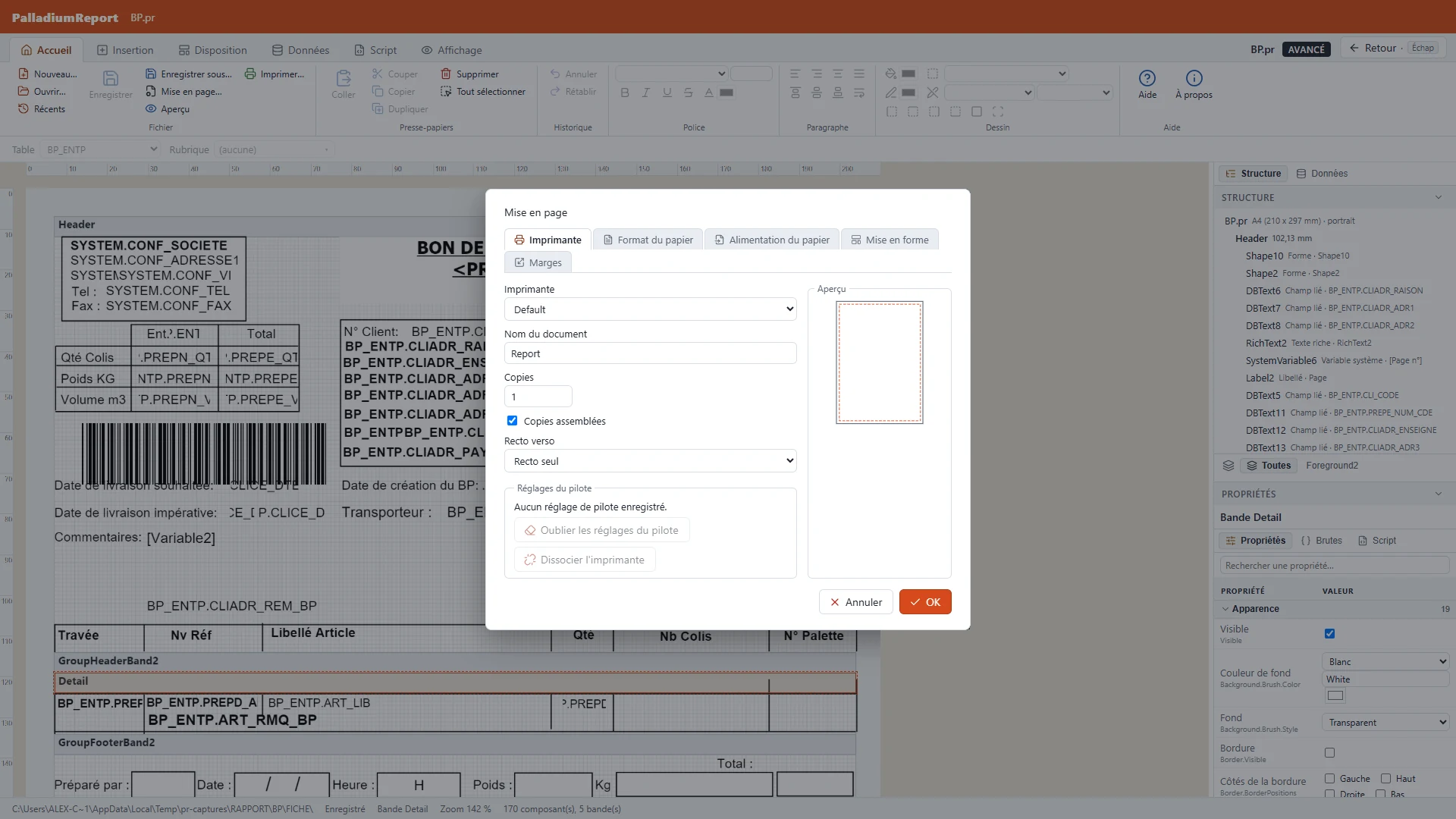Select DBText6 in the structure tree
The width and height of the screenshot is (1456, 819).
coord(1334,290)
